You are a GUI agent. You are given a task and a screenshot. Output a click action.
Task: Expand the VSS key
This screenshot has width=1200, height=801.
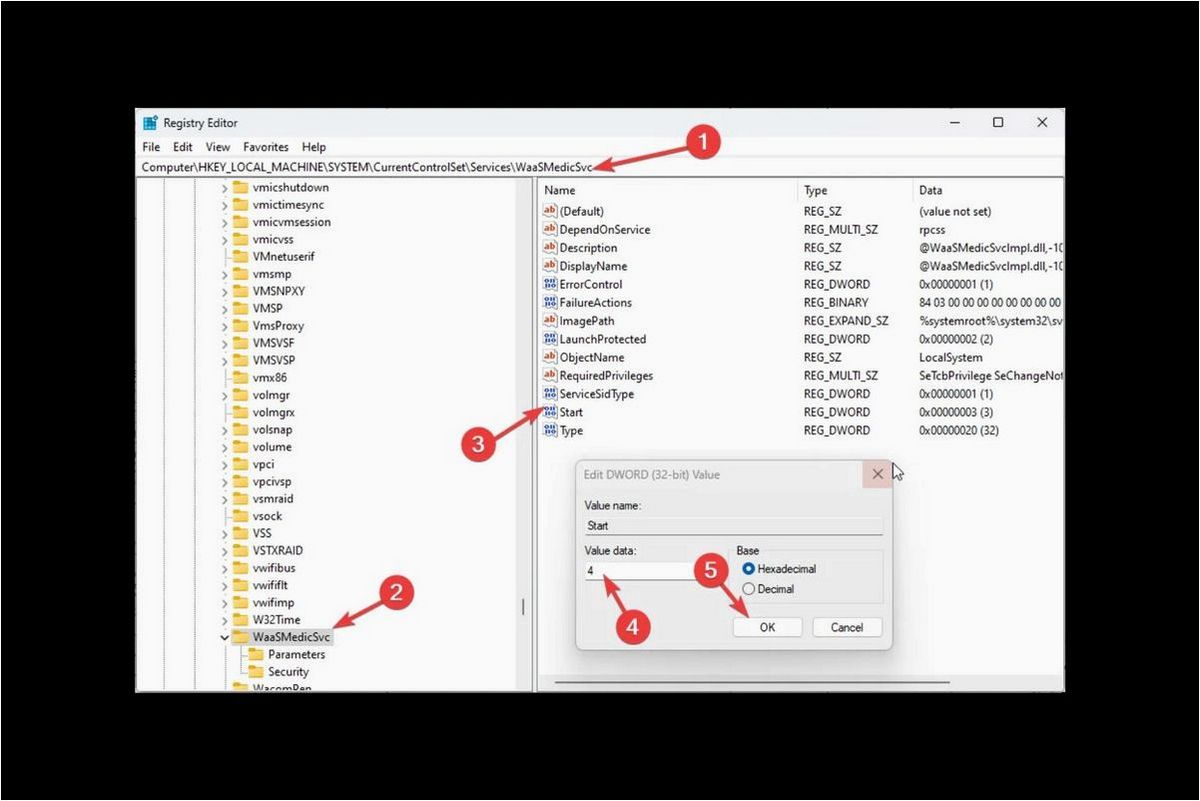[224, 533]
